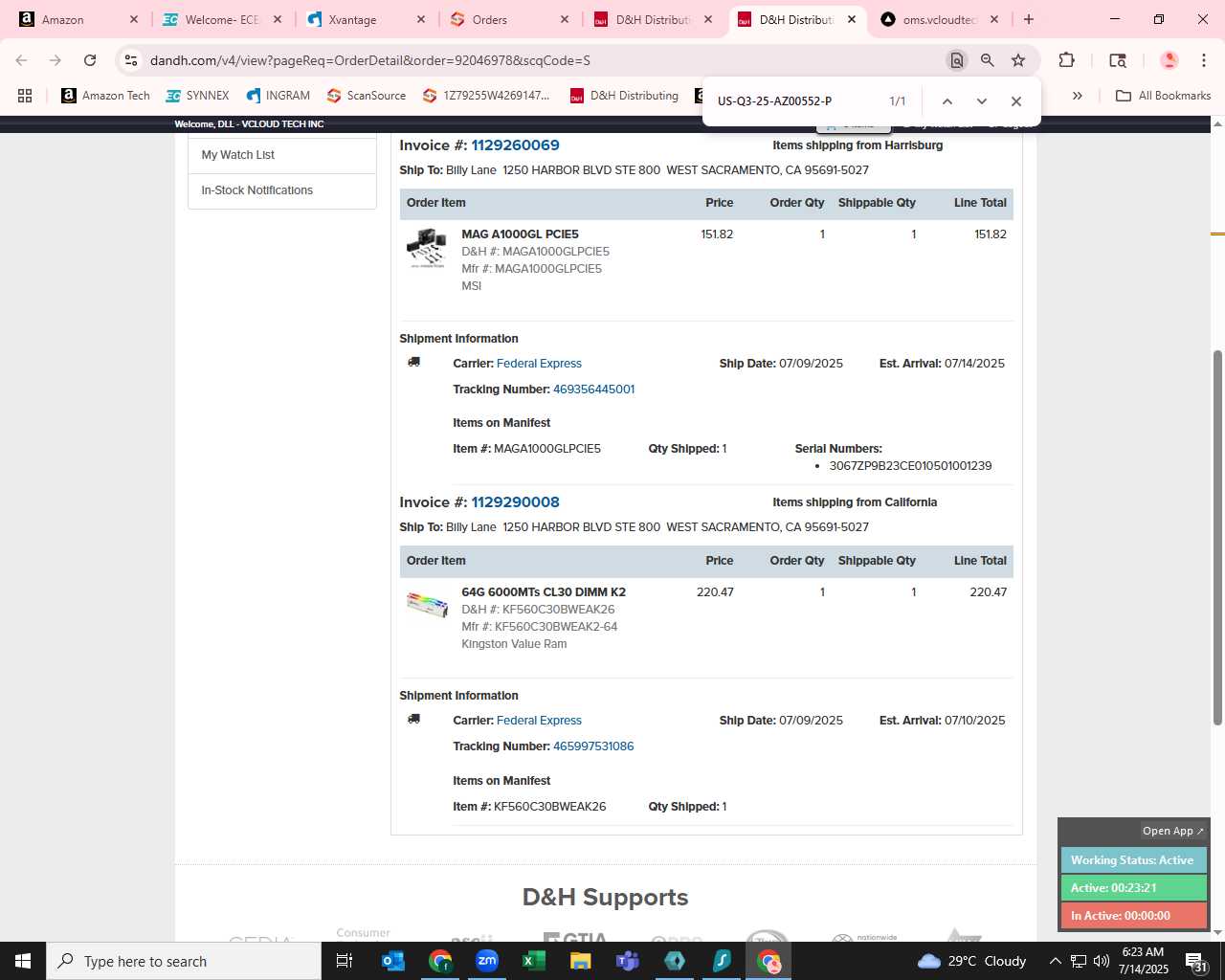Select serial number 3067ZP9B23CE010501001239
This screenshot has height=980, width=1225.
tap(910, 466)
